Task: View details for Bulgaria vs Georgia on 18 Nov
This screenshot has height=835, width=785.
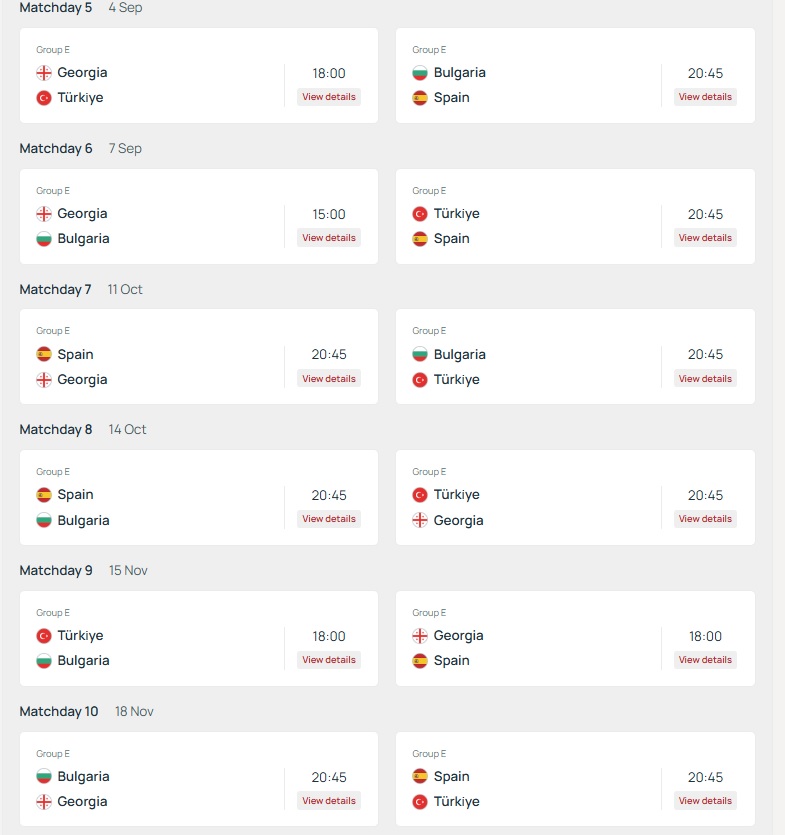Action: tap(328, 801)
